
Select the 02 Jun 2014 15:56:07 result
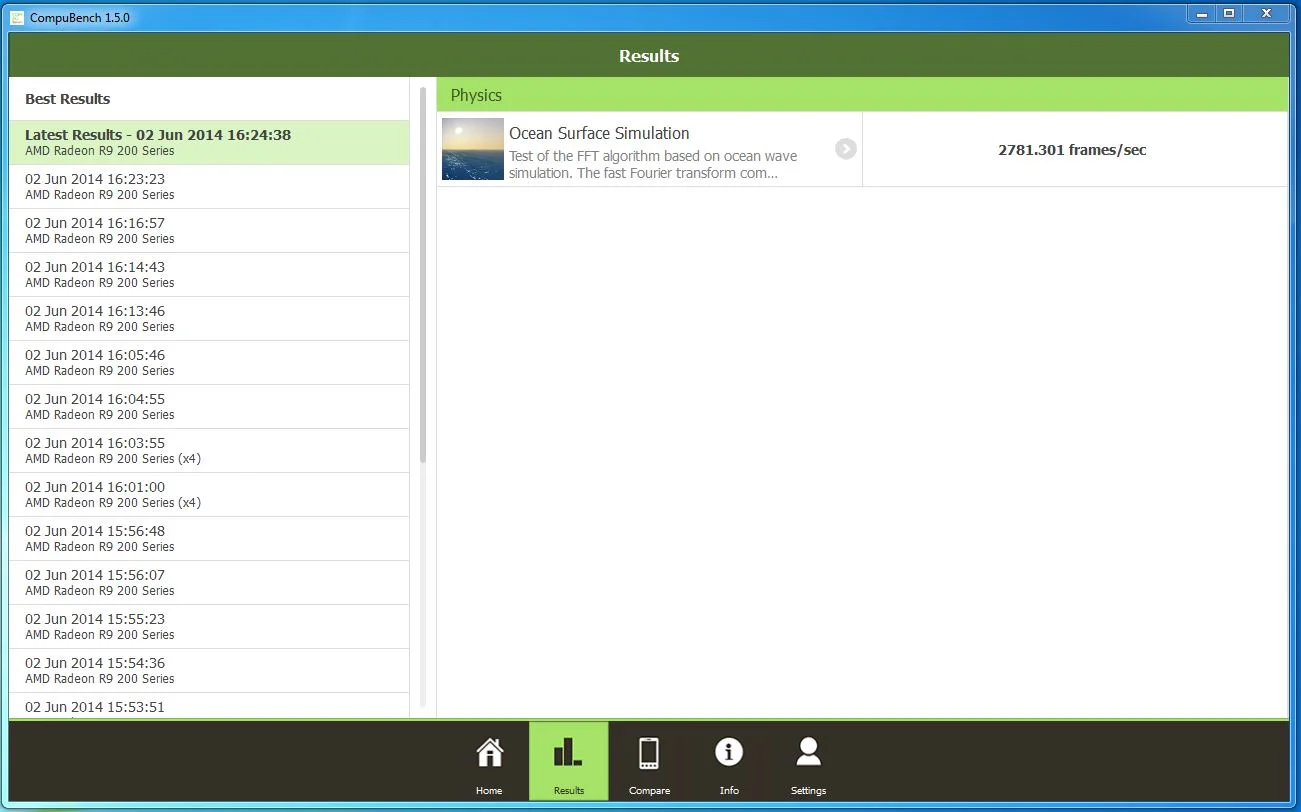(x=209, y=583)
